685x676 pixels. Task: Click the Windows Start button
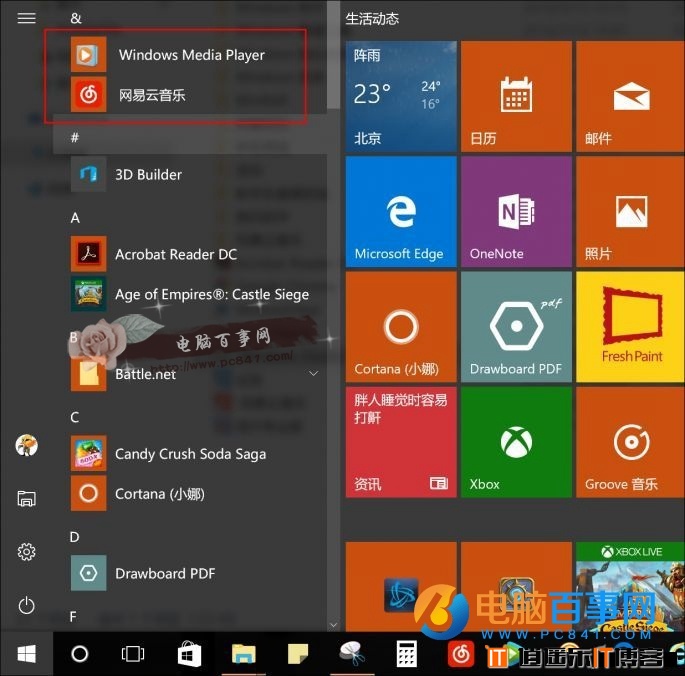click(27, 654)
